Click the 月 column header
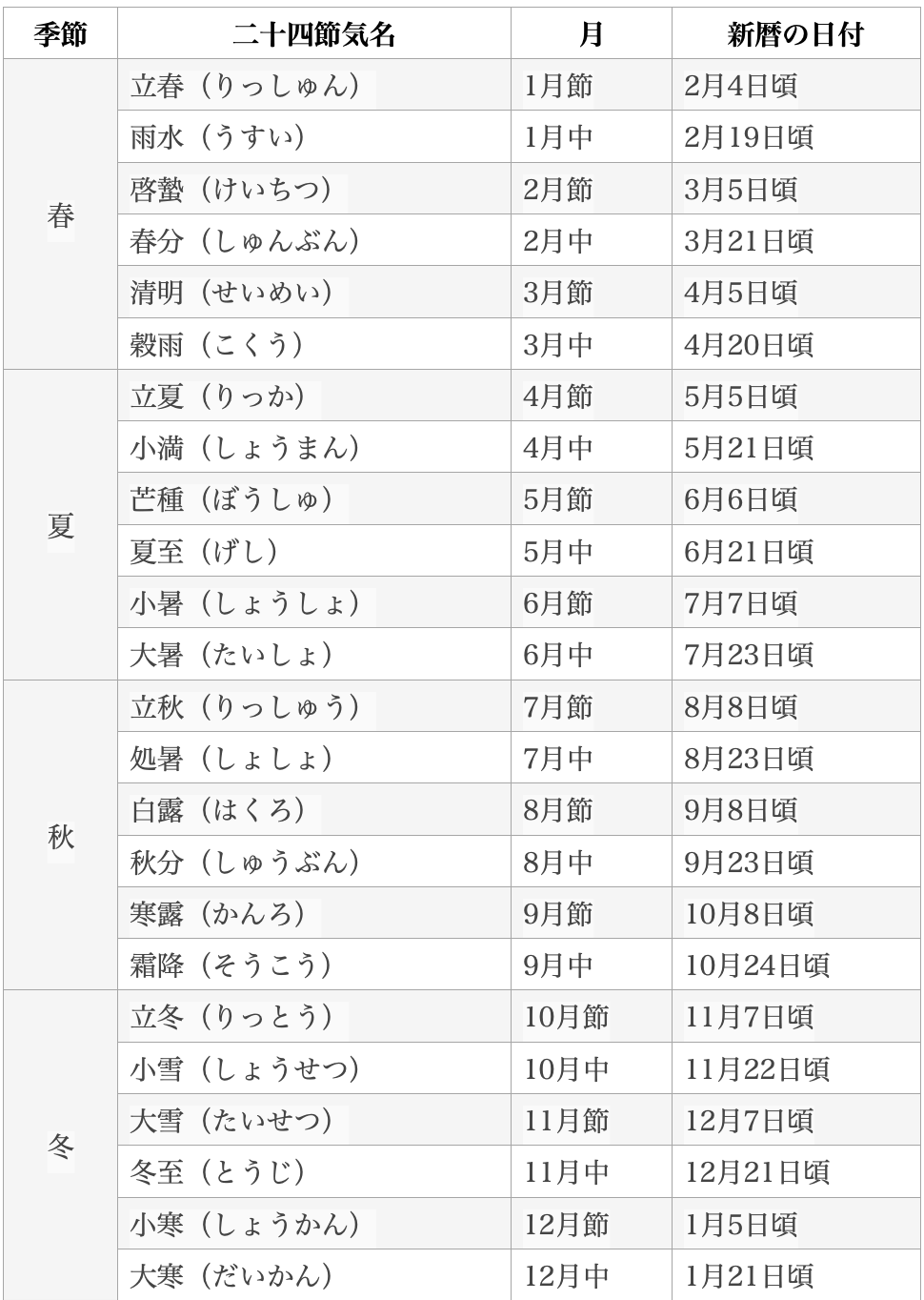 coord(592,34)
